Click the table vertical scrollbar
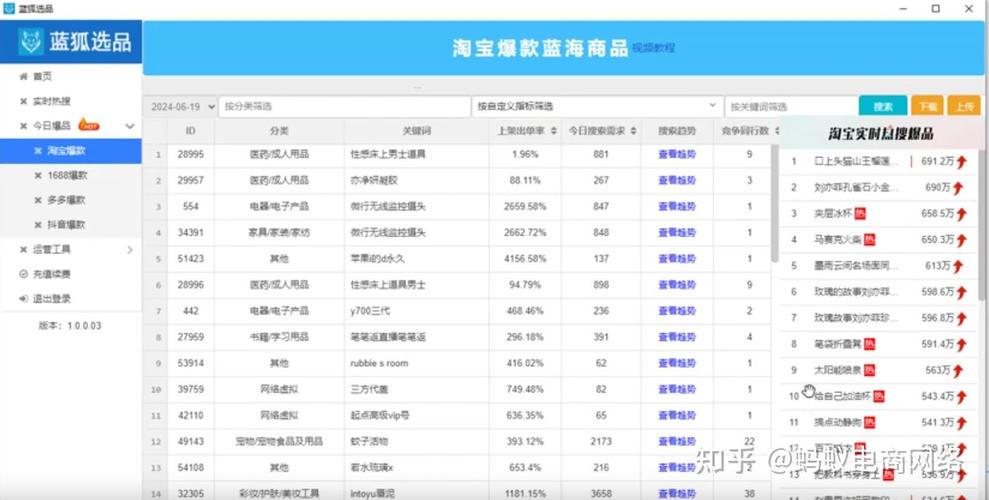 [775, 205]
